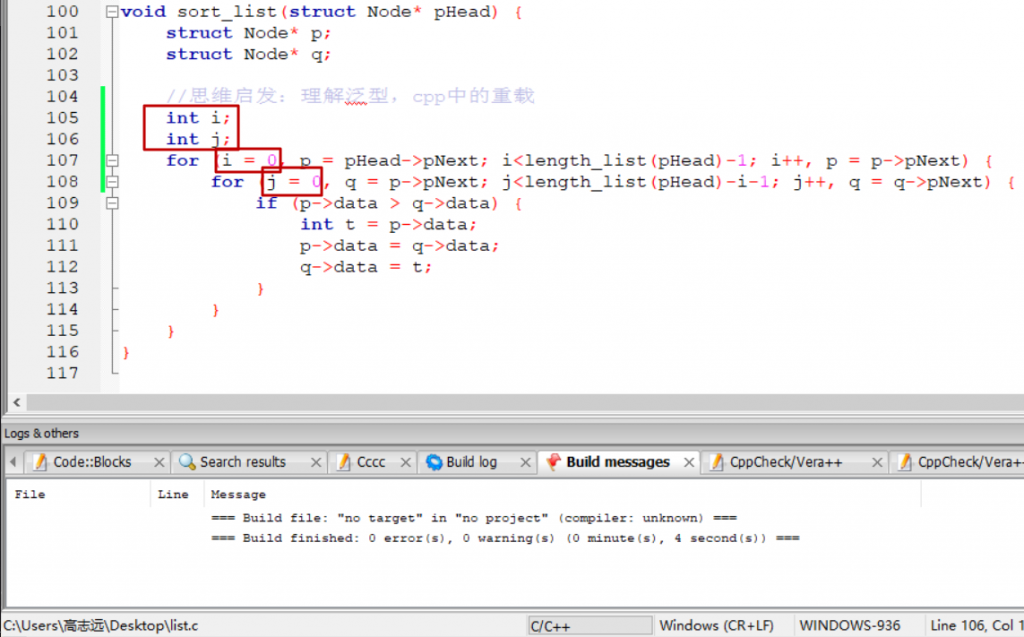
Task: Open the Build log tab
Action: [471, 462]
